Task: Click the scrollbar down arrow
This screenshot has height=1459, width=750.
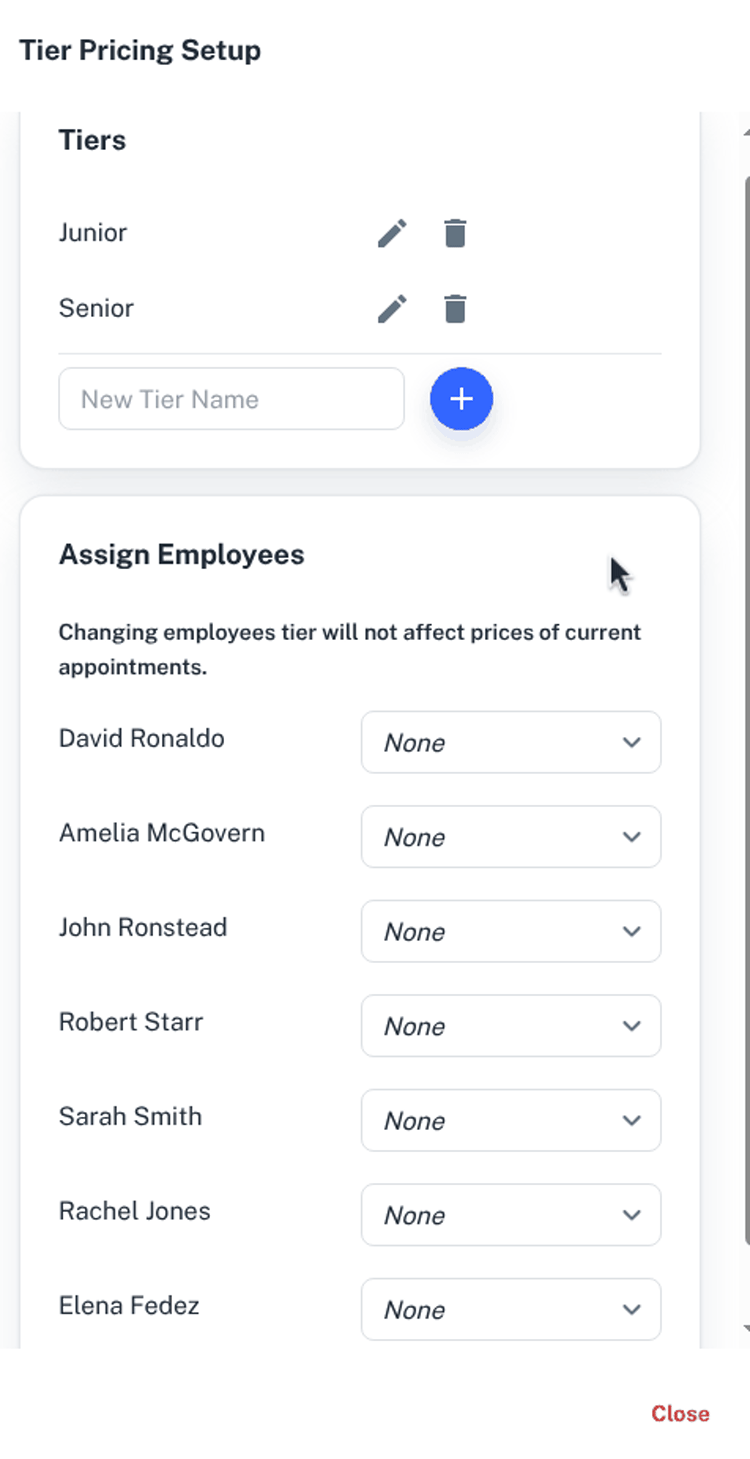Action: click(746, 1328)
